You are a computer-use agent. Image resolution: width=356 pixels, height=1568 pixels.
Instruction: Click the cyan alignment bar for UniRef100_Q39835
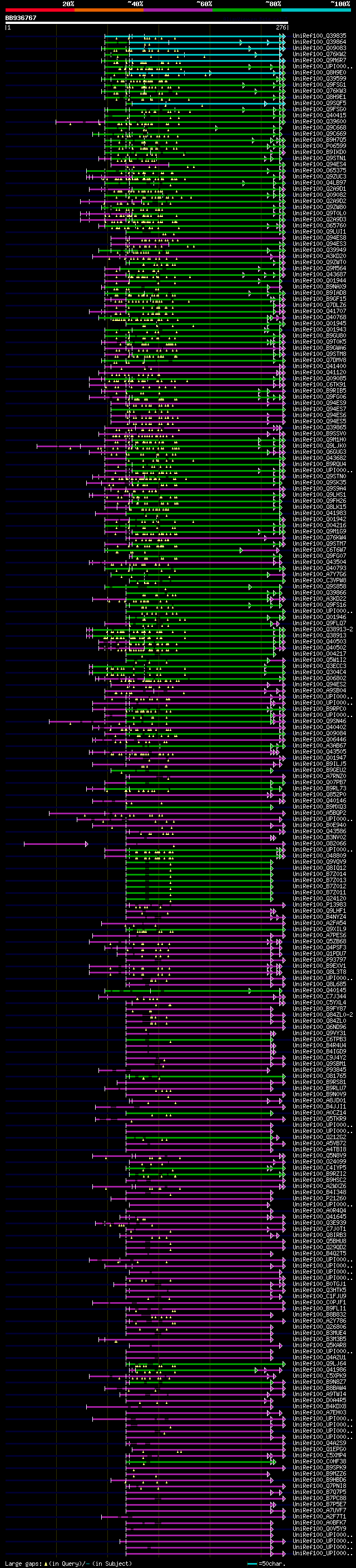tap(195, 36)
